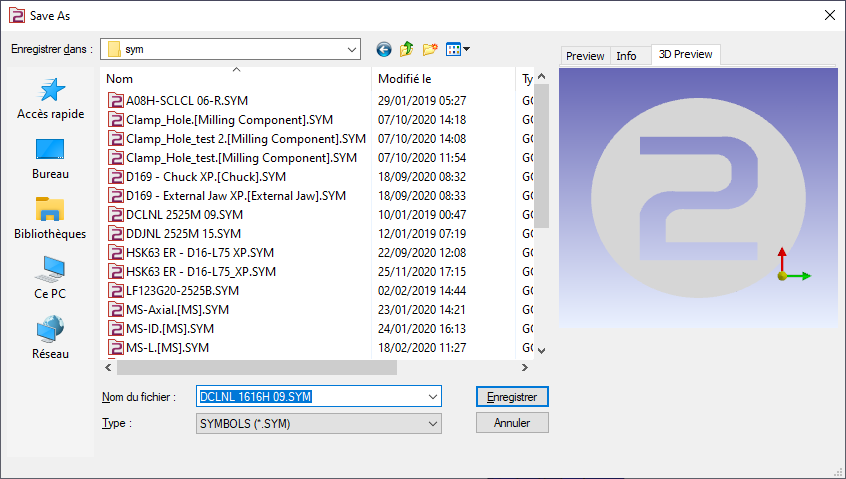Expand the Nom du fichier dropdown
Image resolution: width=846 pixels, height=479 pixels.
point(432,397)
